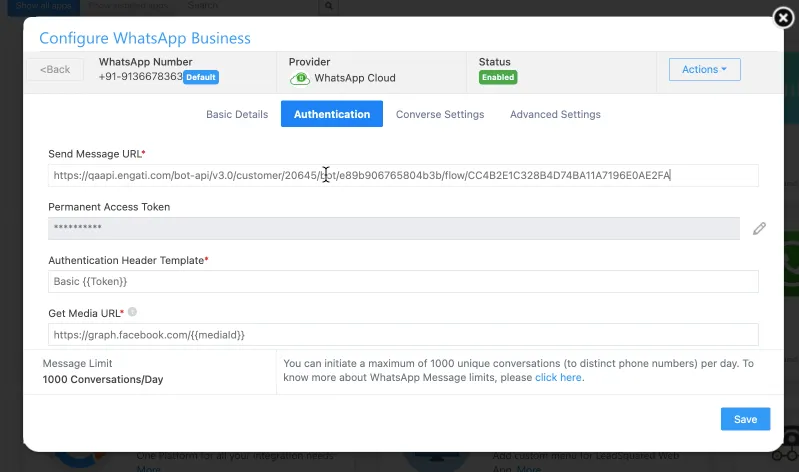Click the WhatsApp Cloud provider icon

point(300,78)
